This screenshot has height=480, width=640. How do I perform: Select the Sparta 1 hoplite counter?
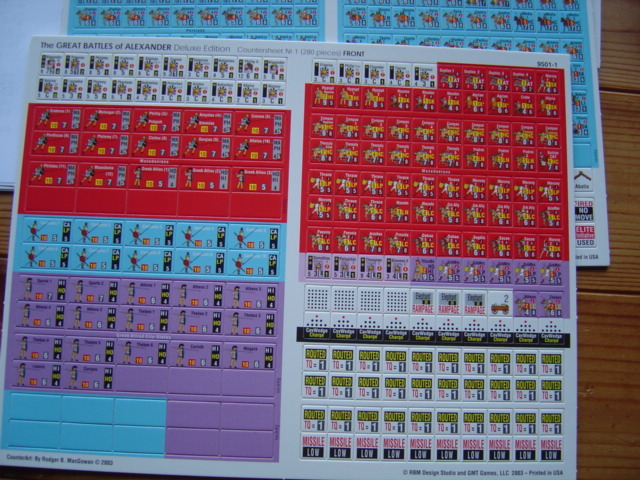point(42,289)
